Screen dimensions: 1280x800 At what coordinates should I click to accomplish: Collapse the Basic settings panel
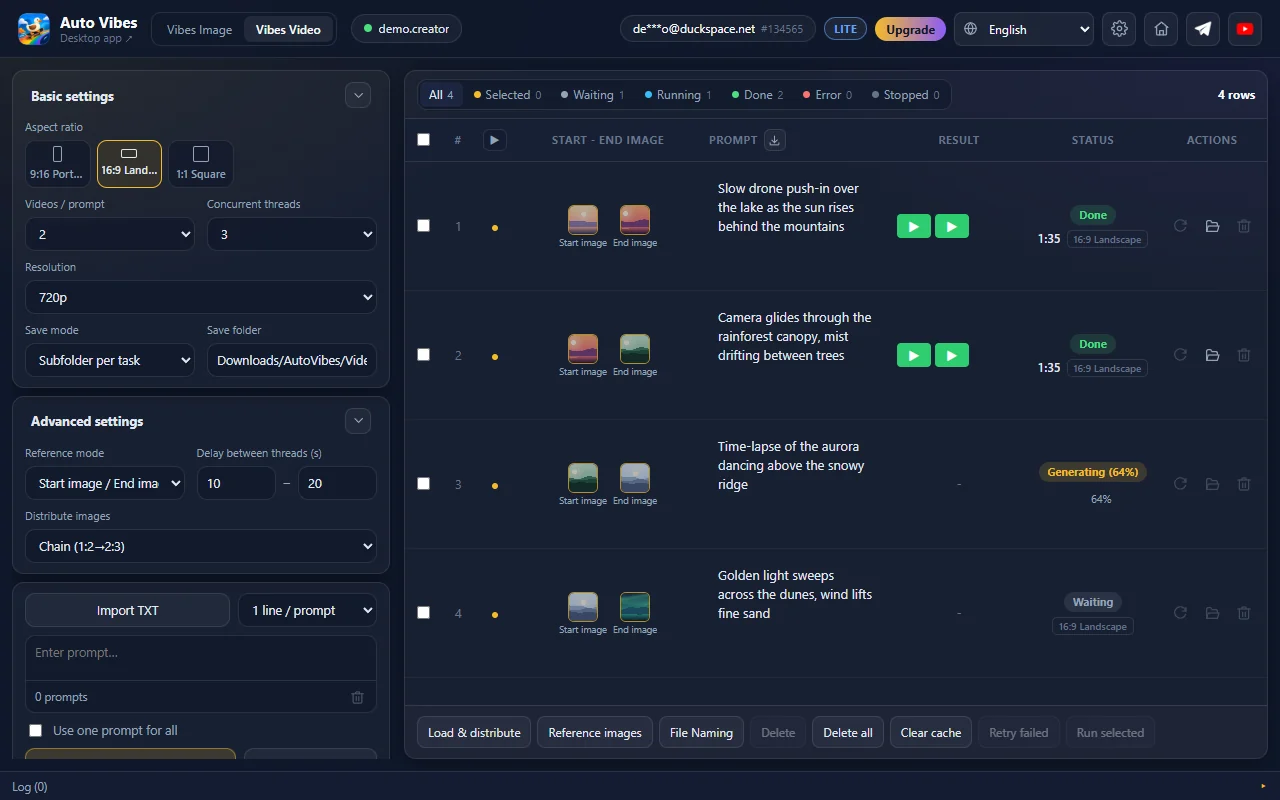(358, 96)
